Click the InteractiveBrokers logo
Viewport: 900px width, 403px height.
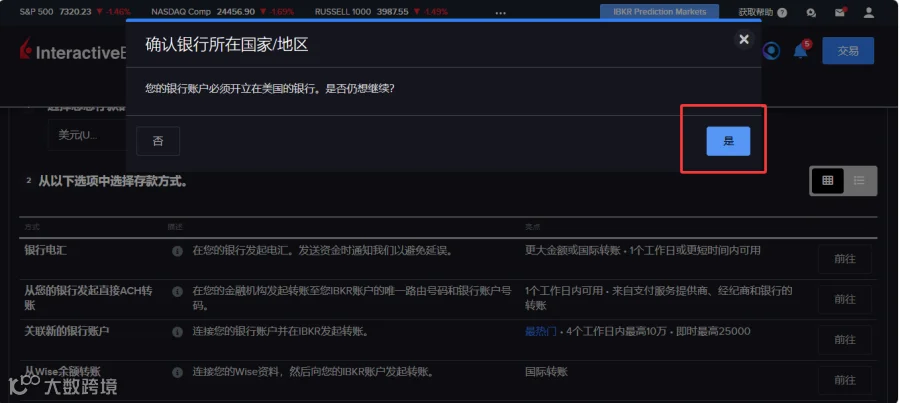[x=72, y=50]
